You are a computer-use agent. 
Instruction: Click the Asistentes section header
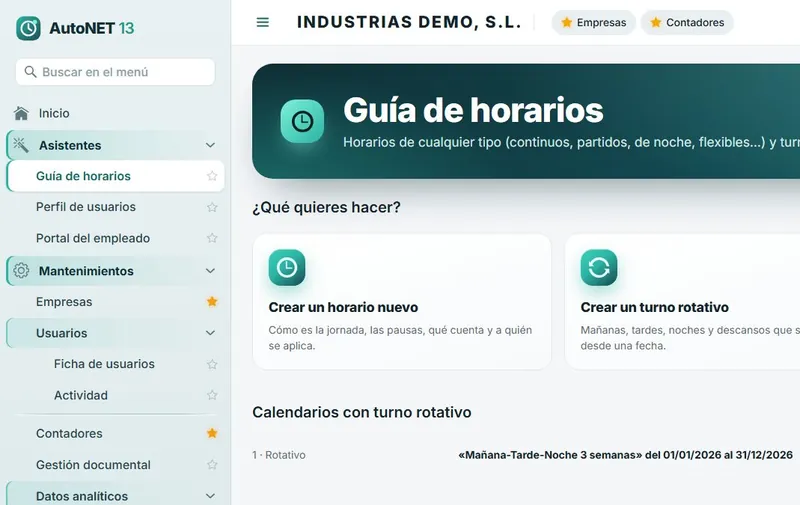[115, 145]
